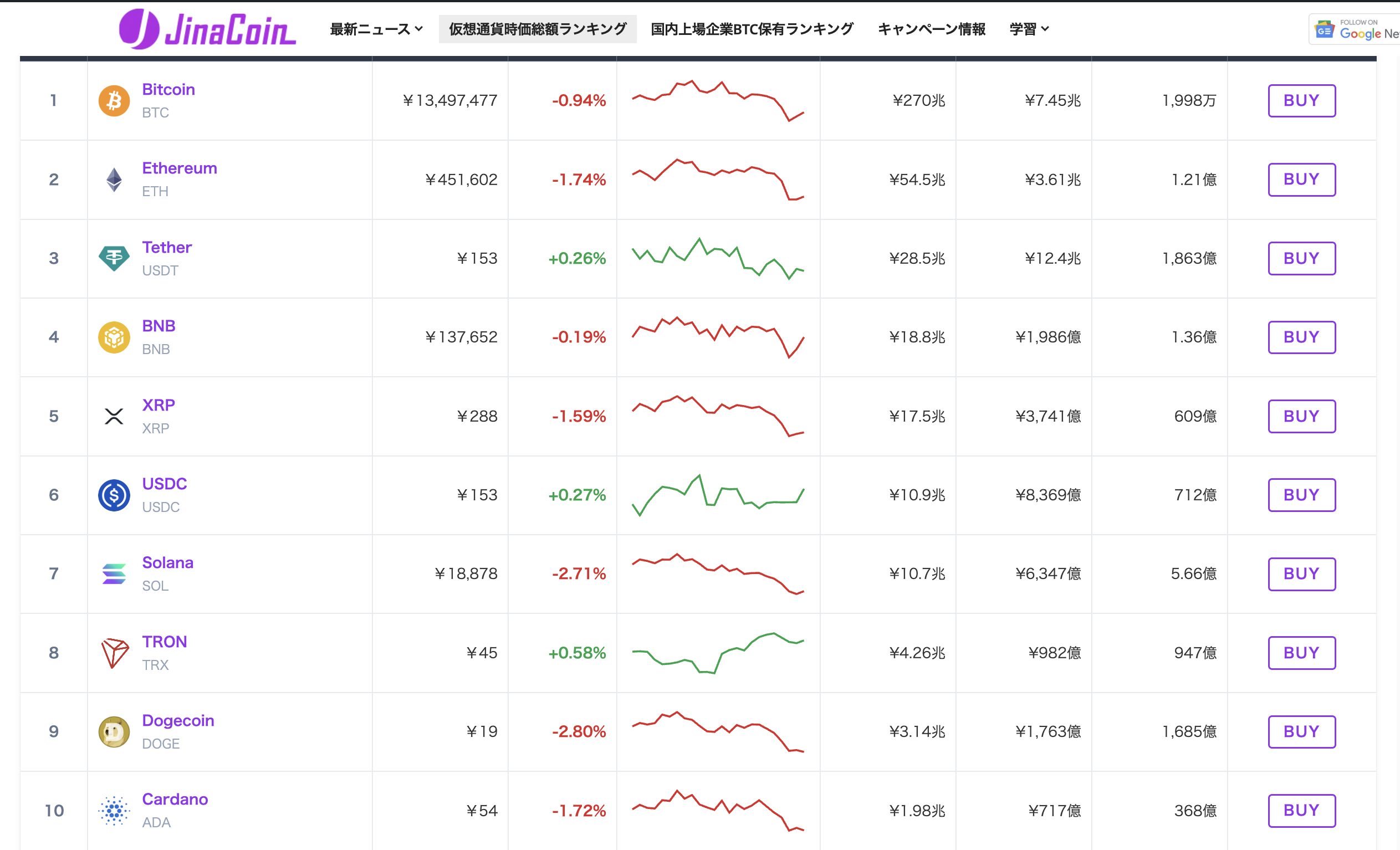Image resolution: width=1400 pixels, height=850 pixels.
Task: Click the XRP coin icon
Action: pyautogui.click(x=114, y=416)
